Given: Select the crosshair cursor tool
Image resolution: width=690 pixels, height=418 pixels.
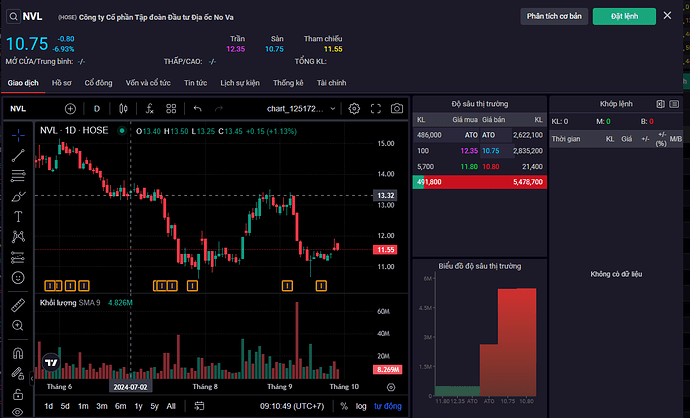Looking at the screenshot, I should 18,135.
